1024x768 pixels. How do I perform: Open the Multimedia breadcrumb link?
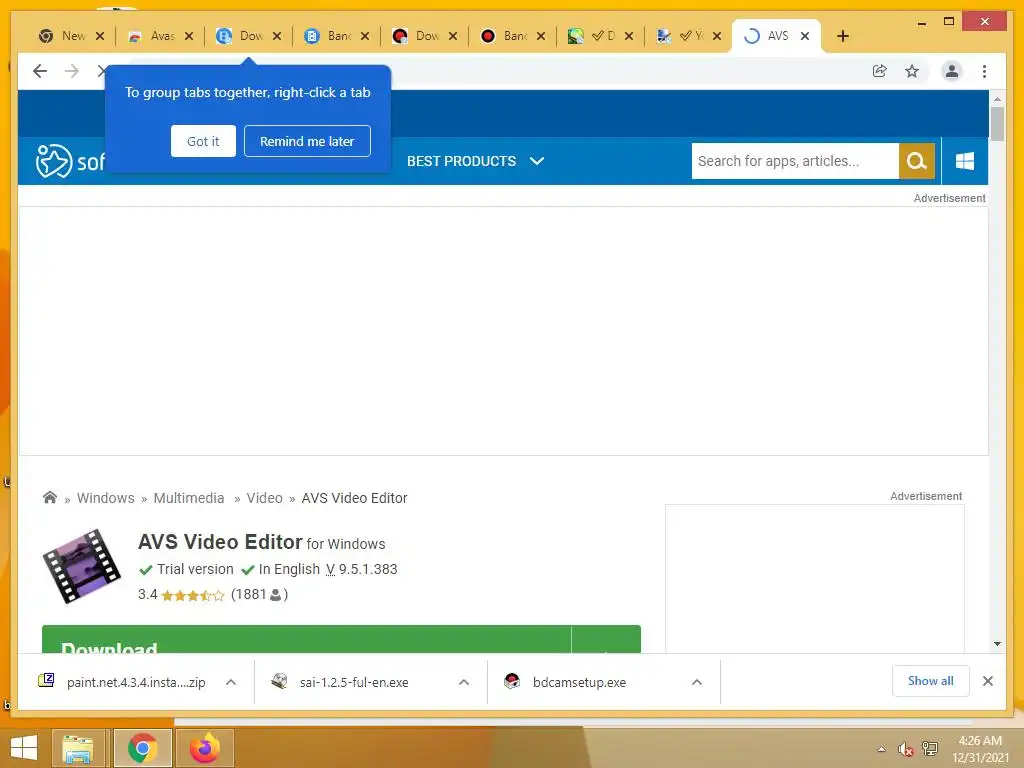tap(189, 498)
